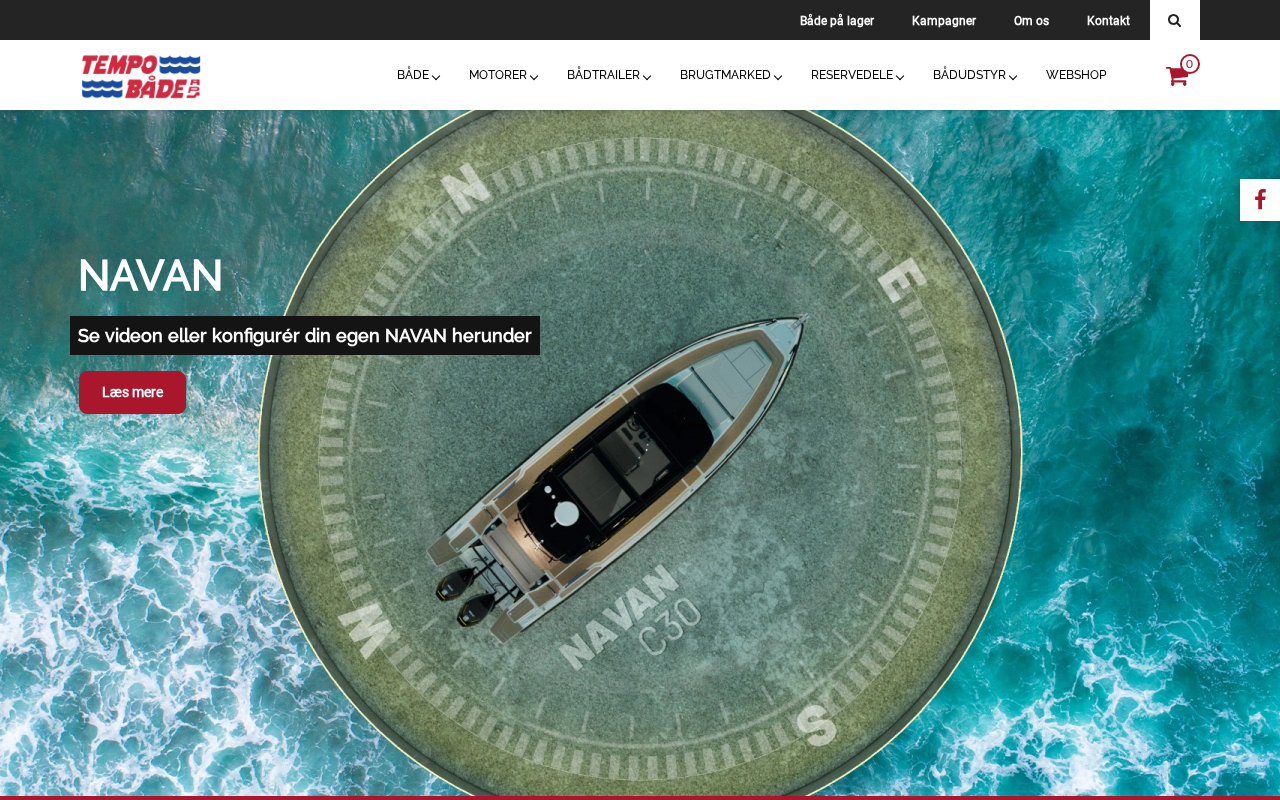The image size is (1280, 800).
Task: Visit the Om os page
Action: coord(1031,20)
